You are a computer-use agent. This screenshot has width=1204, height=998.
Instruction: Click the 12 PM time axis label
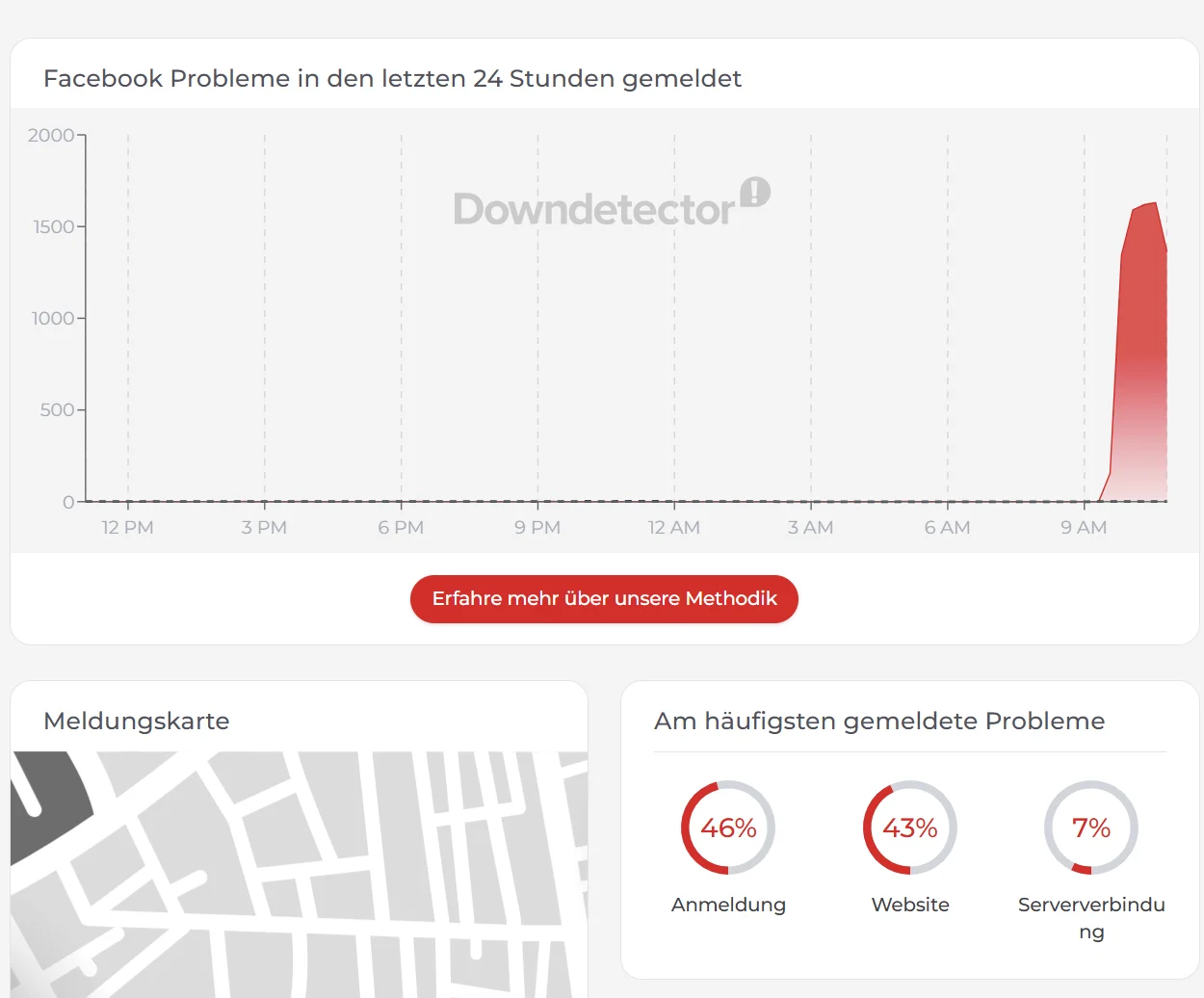pyautogui.click(x=128, y=528)
